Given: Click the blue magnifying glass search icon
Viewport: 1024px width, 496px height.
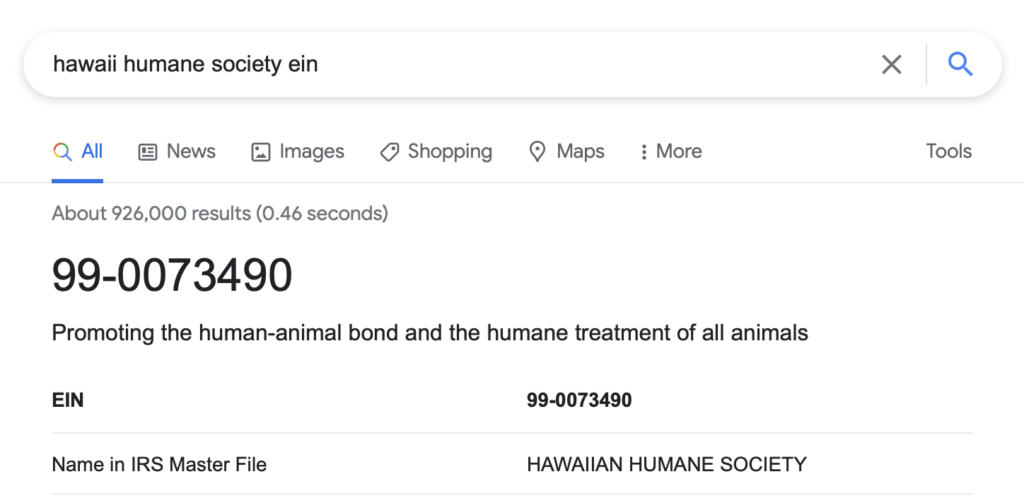Looking at the screenshot, I should tap(960, 65).
